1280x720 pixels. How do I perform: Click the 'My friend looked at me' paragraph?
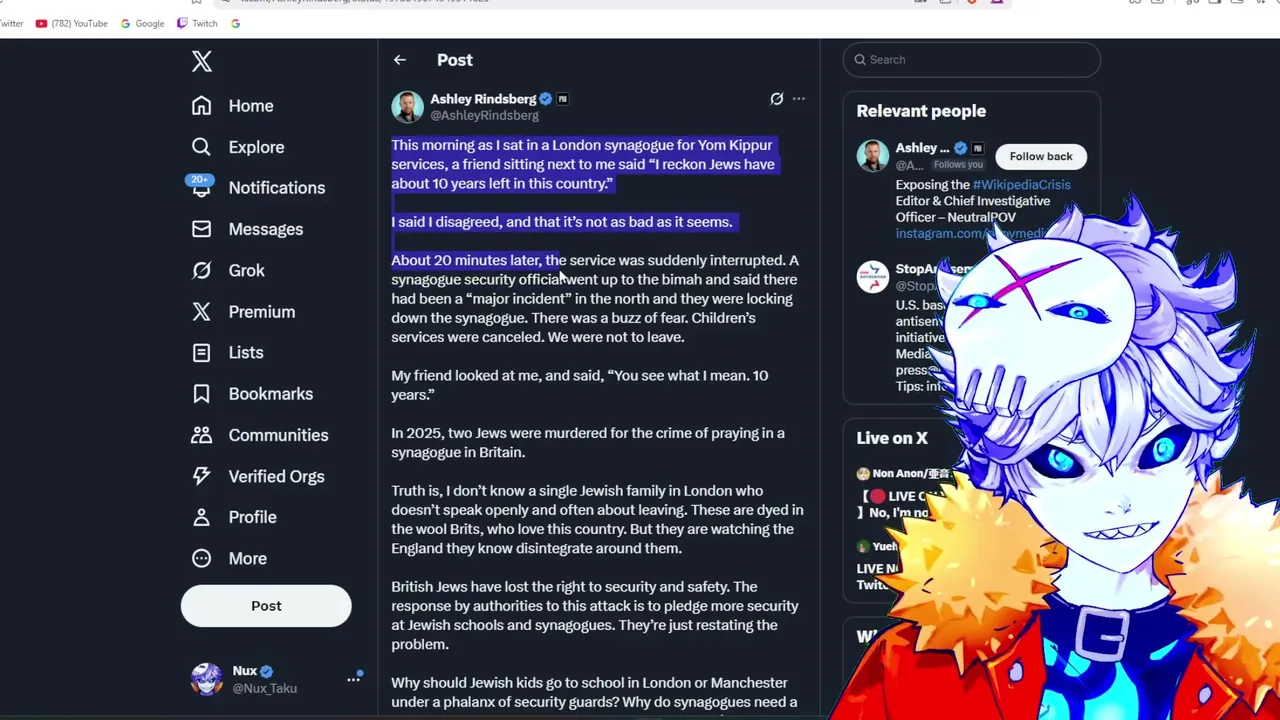[x=580, y=385]
